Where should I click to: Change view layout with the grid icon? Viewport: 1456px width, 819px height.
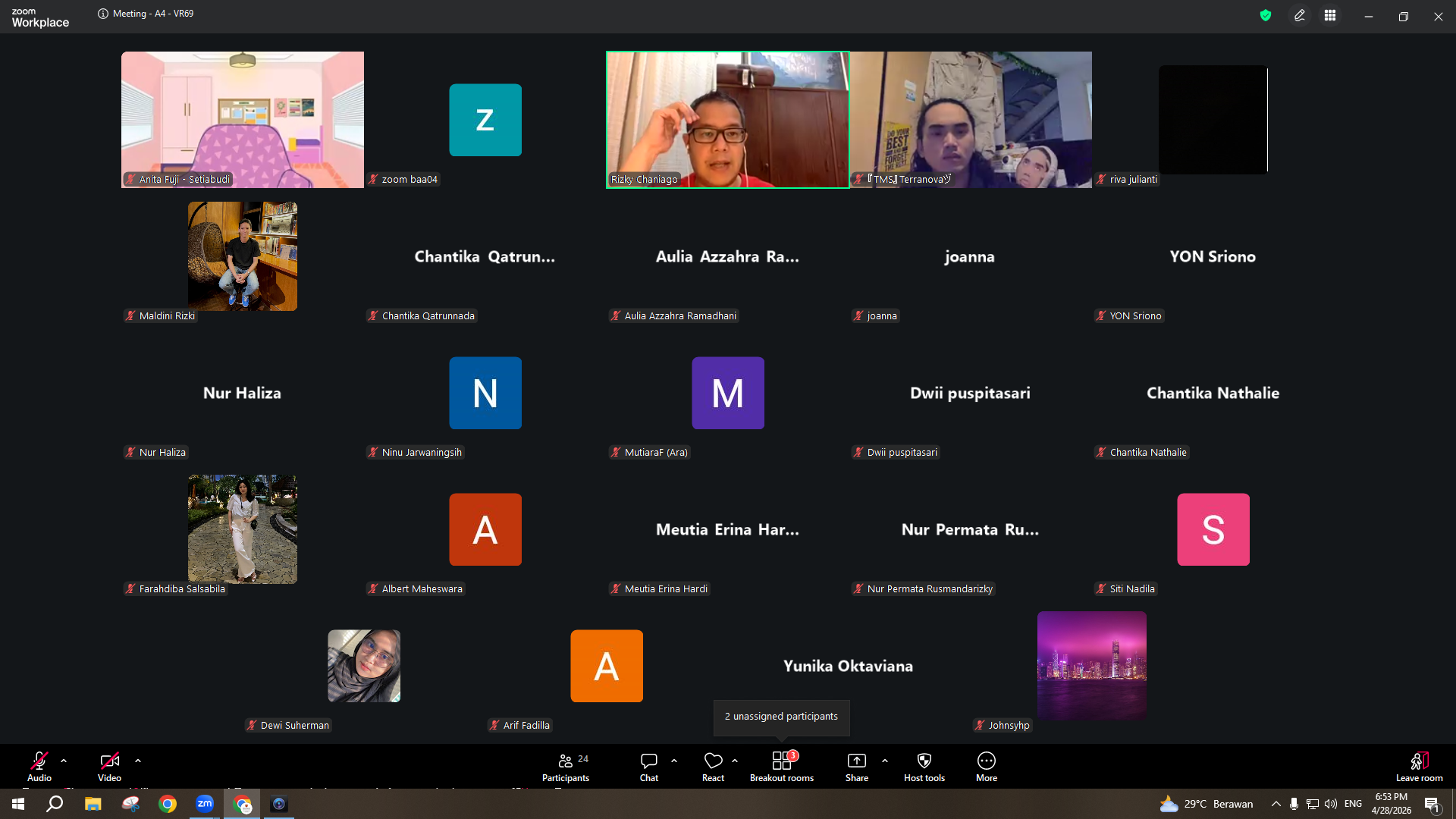[1330, 15]
